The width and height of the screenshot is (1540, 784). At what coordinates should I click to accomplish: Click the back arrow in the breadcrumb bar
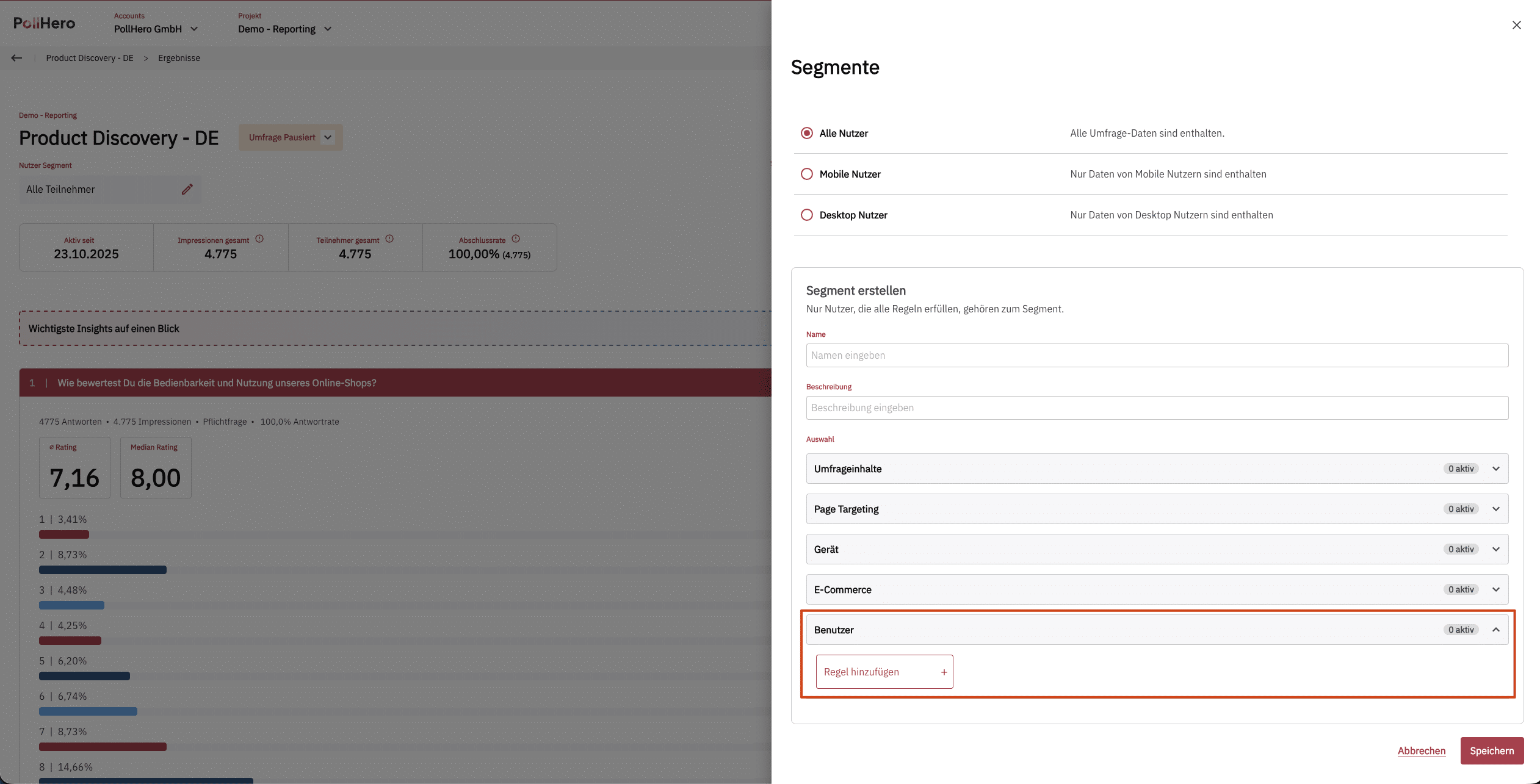point(16,58)
